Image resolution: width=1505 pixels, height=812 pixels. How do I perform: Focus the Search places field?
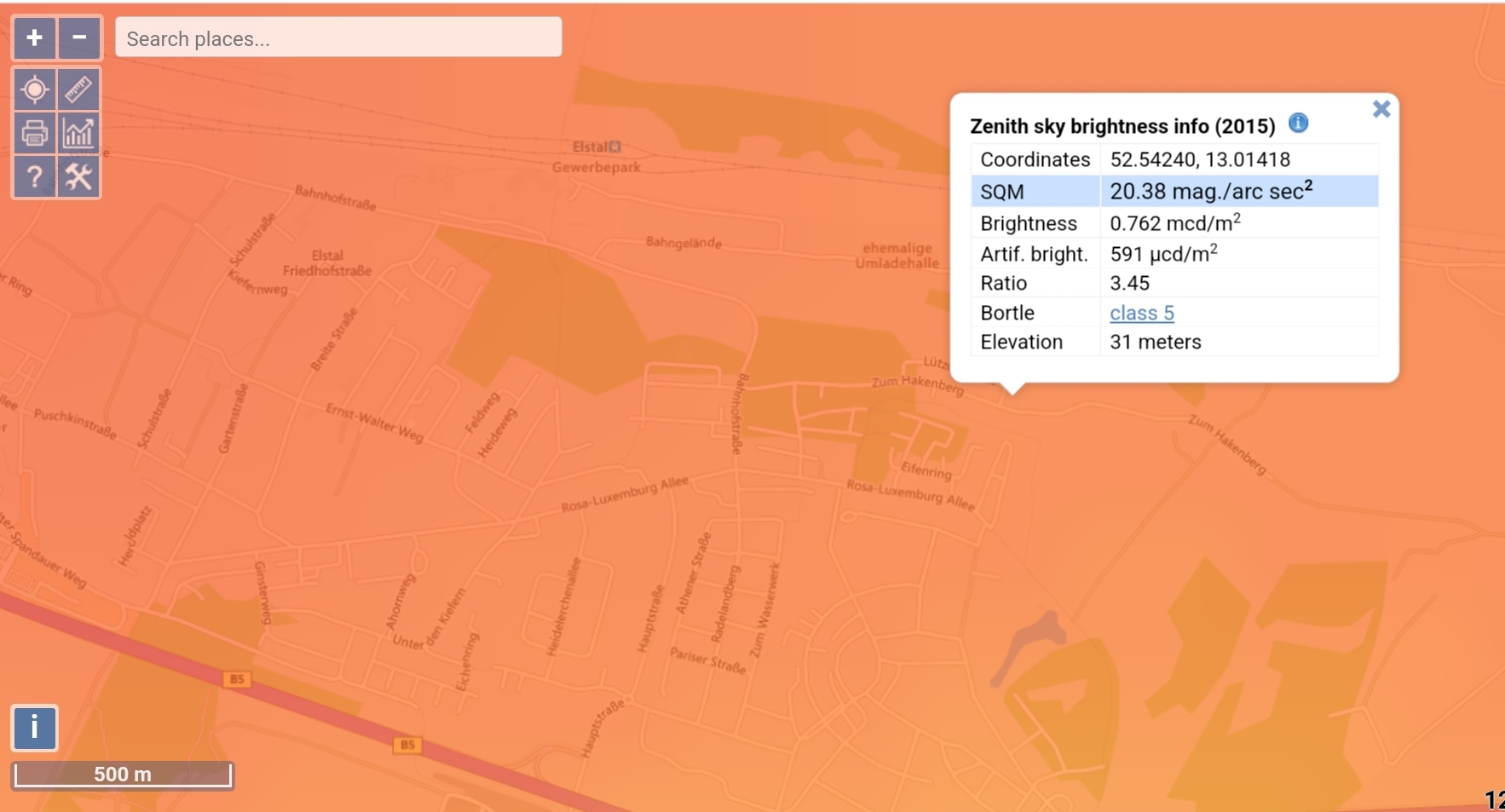338,37
